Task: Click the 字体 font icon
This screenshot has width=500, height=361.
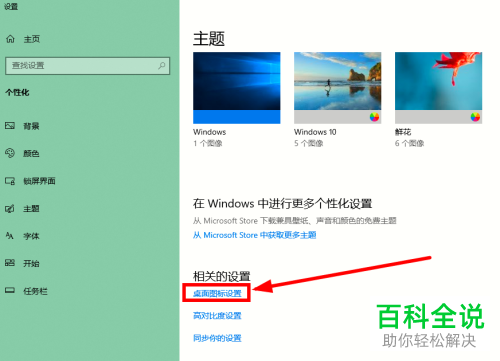Action: pos(9,236)
